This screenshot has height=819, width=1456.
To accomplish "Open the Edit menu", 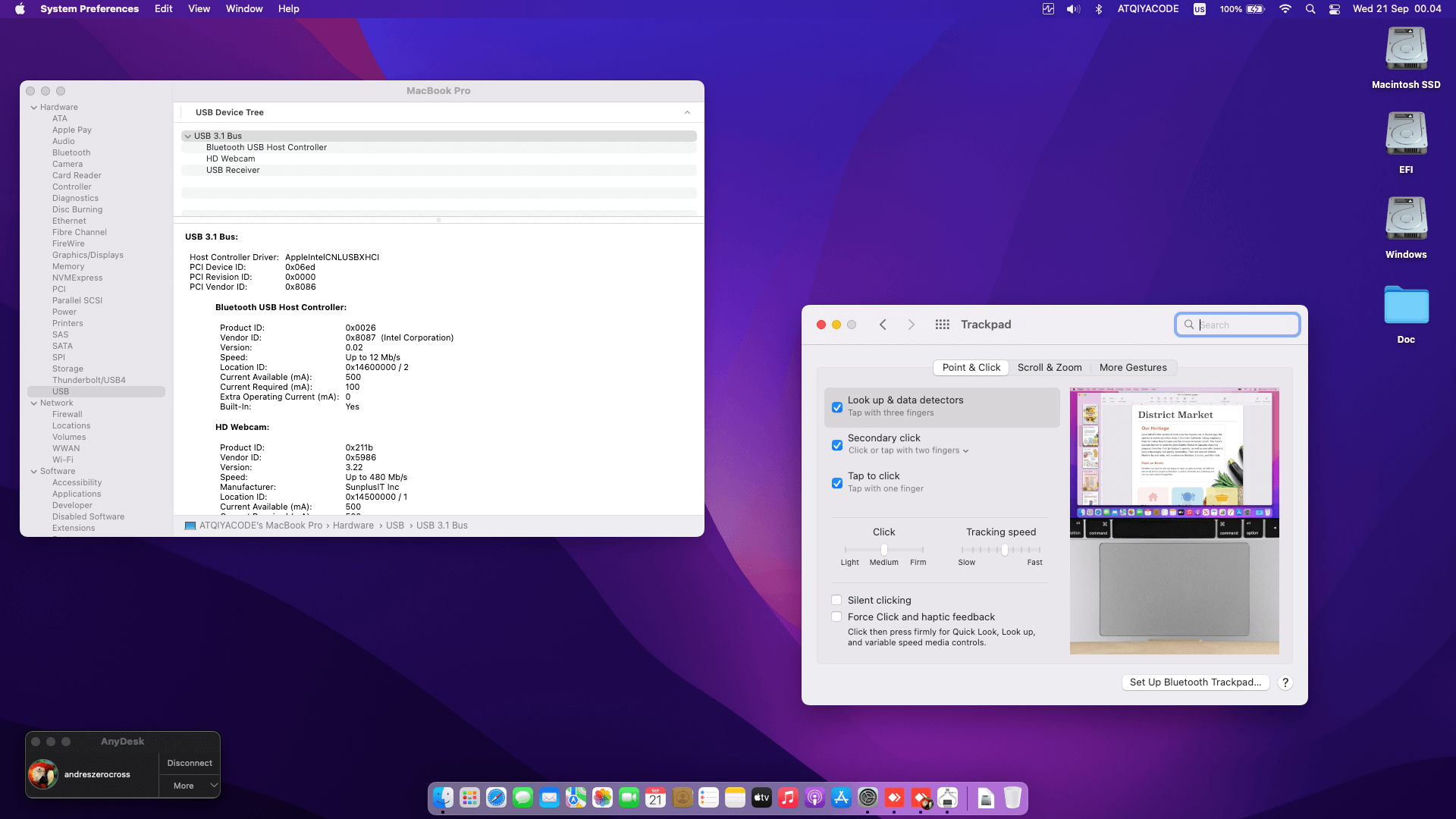I will (163, 9).
